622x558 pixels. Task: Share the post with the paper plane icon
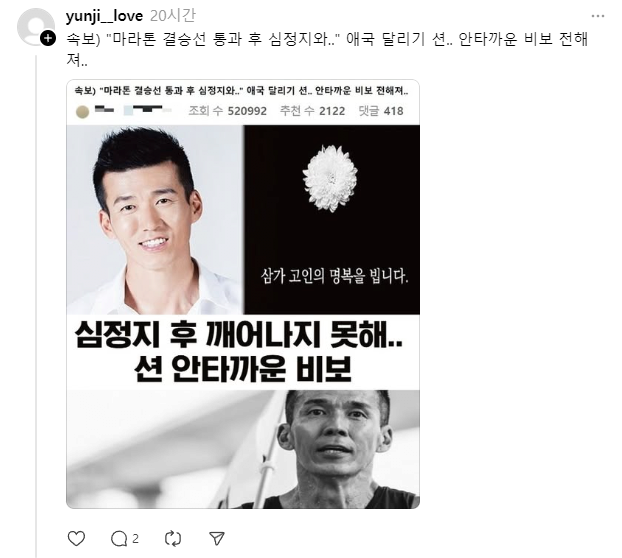pyautogui.click(x=217, y=538)
